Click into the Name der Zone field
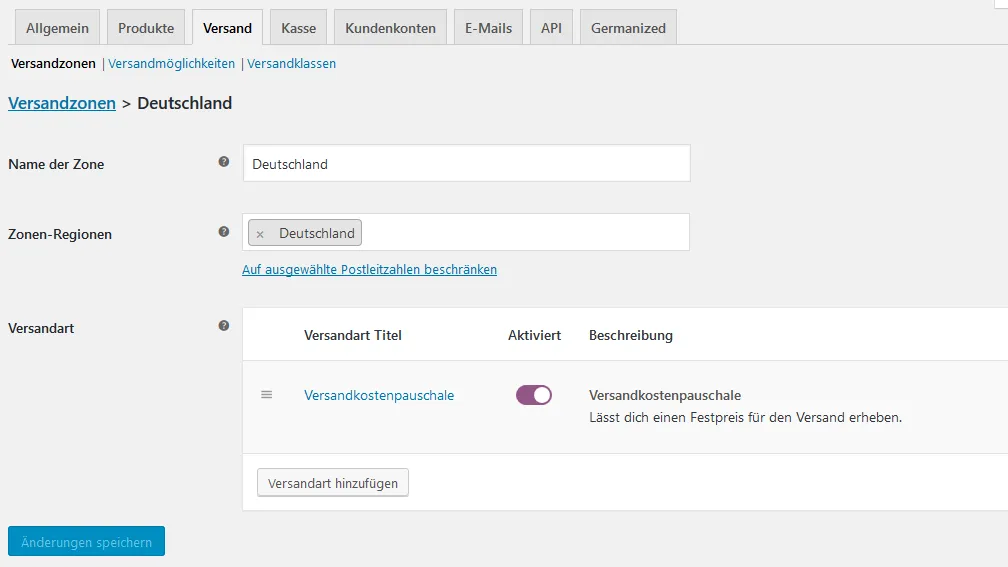 point(467,163)
